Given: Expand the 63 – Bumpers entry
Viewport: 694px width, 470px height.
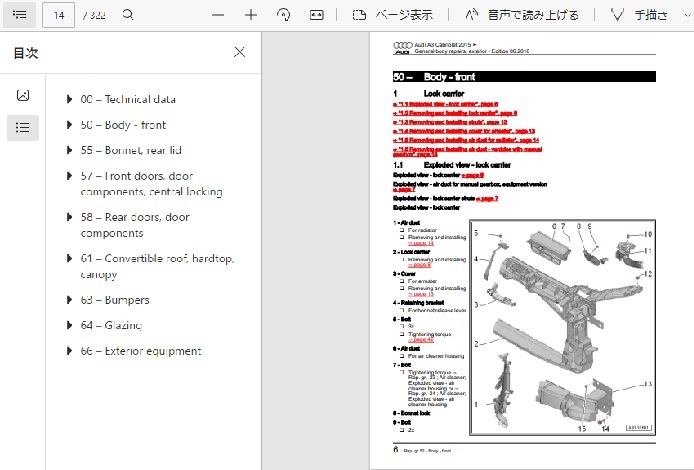Looking at the screenshot, I should click(69, 300).
